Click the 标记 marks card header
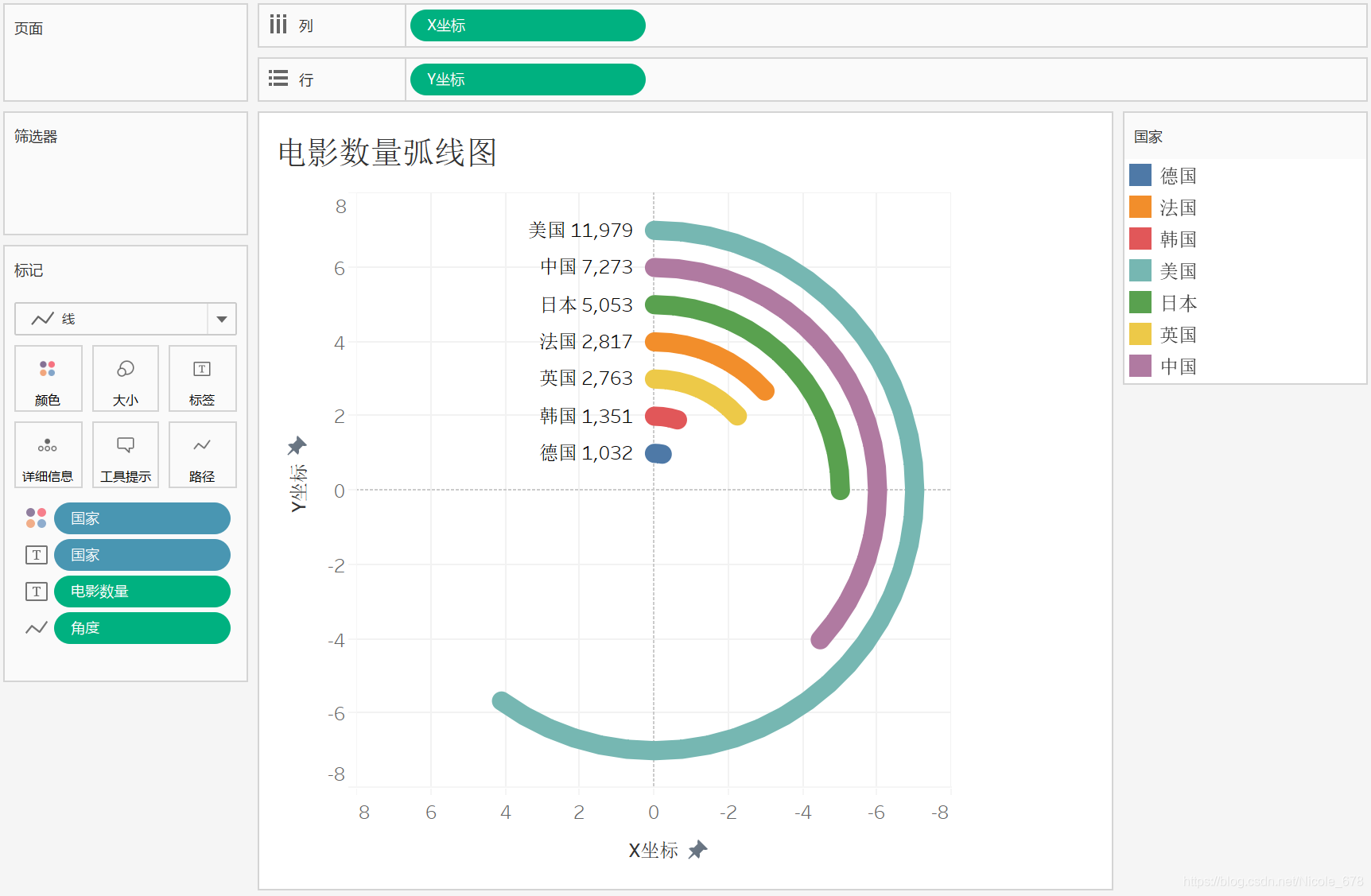The width and height of the screenshot is (1371, 896). coord(29,270)
